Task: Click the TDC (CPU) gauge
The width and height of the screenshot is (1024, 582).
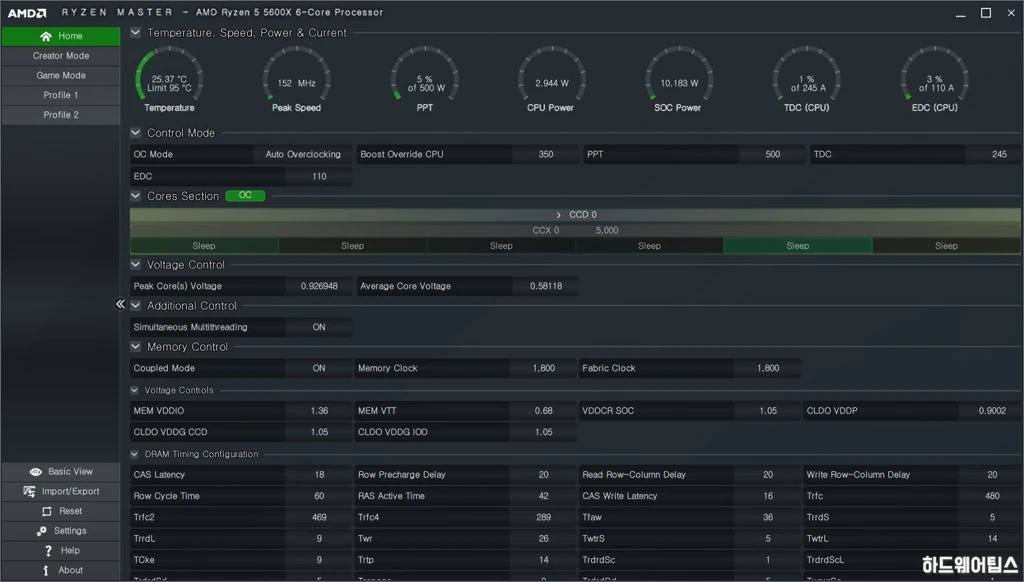Action: click(x=807, y=80)
